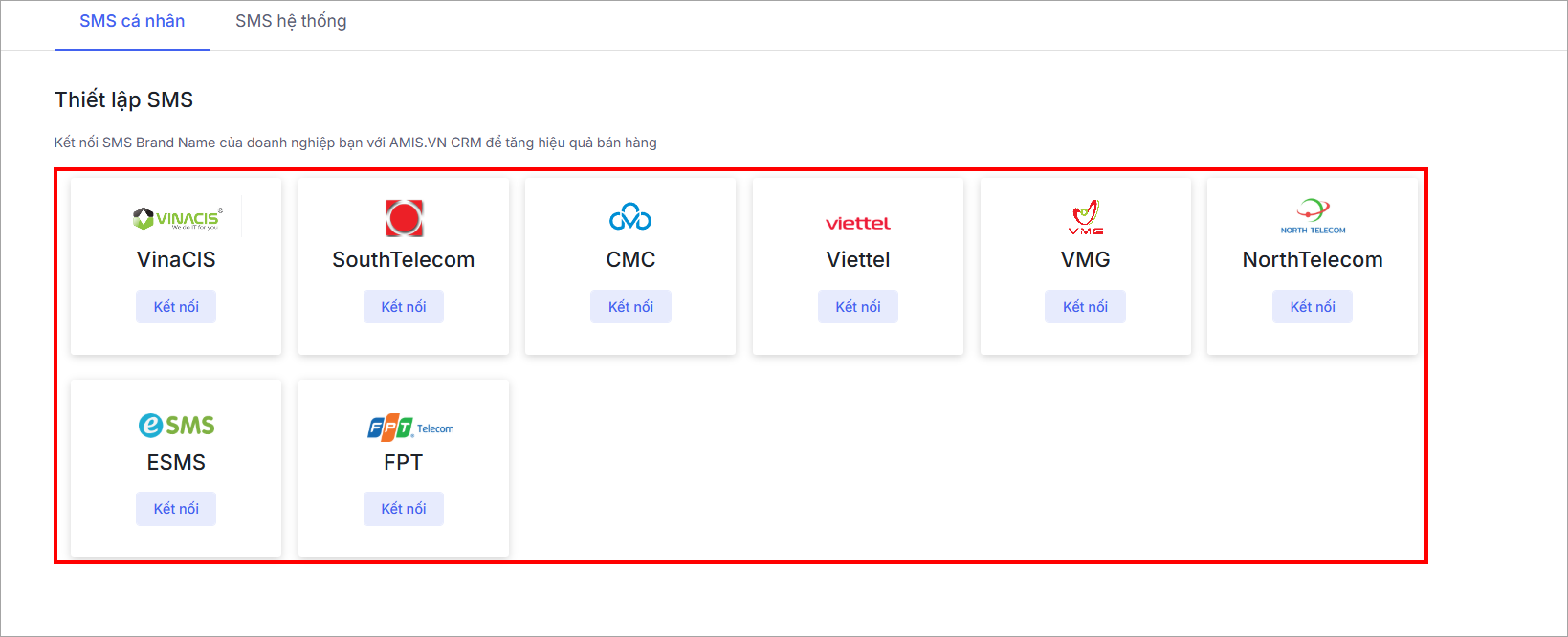Viewport: 1568px width, 637px height.
Task: Click the eSMS logo icon
Action: tap(177, 425)
